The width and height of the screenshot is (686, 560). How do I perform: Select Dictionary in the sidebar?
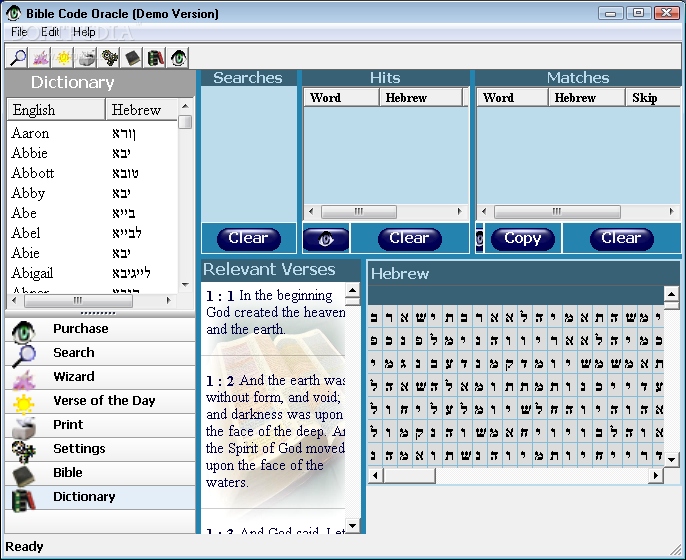click(100, 497)
